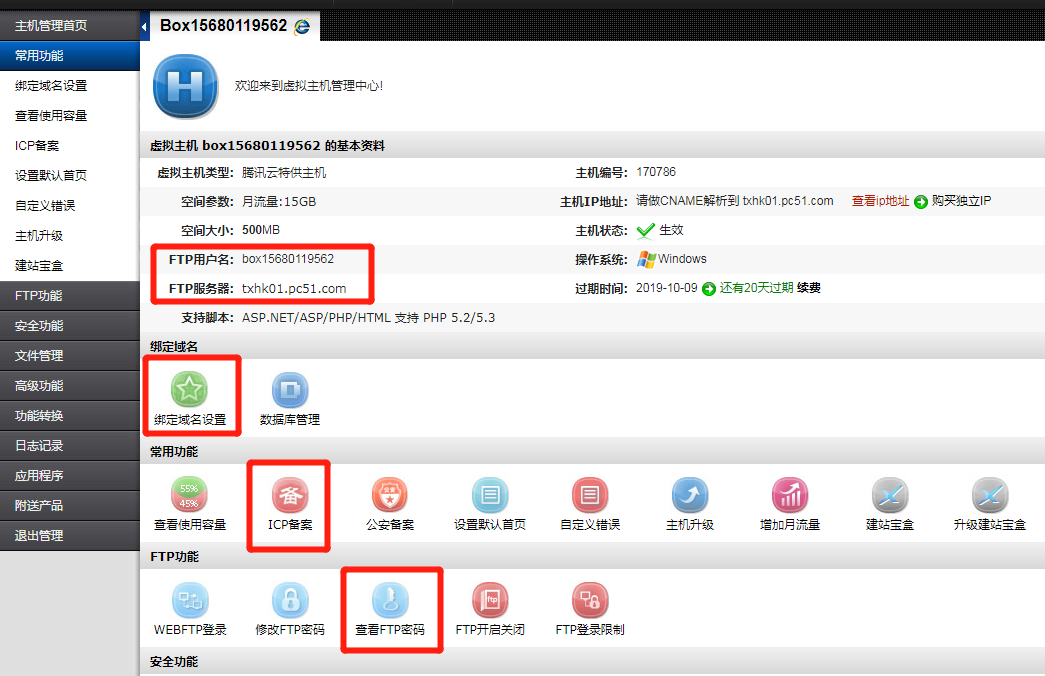Open the 数据库管理 icon
The image size is (1045, 676).
tap(290, 389)
